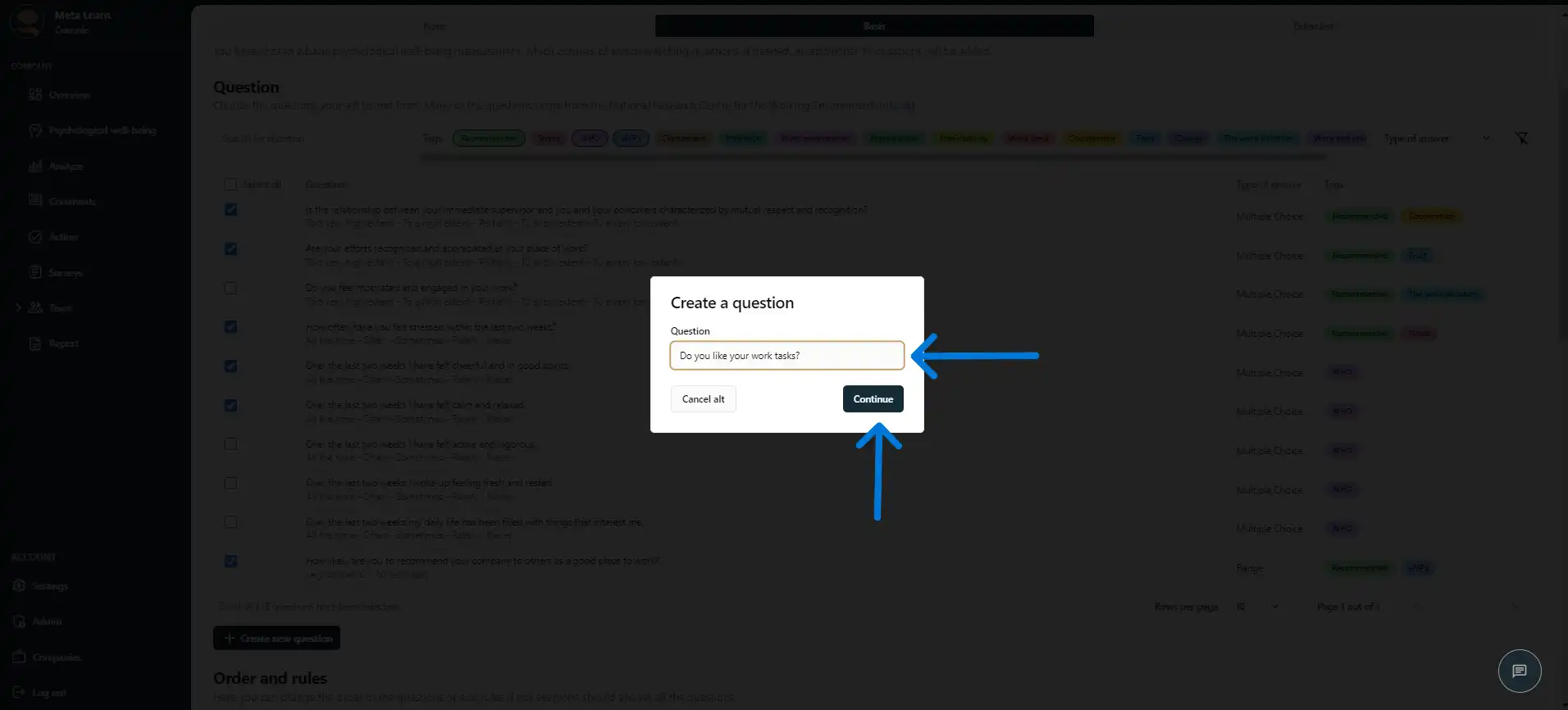Open the Settings gear in the Account section
Screen dimensions: 1568x710
pyautogui.click(x=20, y=586)
